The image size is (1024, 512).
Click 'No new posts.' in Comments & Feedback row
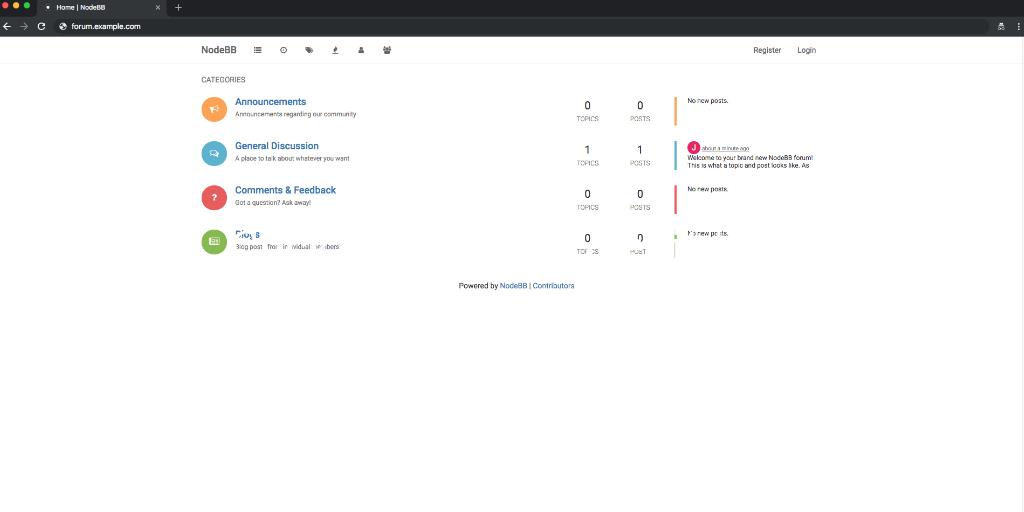click(707, 189)
